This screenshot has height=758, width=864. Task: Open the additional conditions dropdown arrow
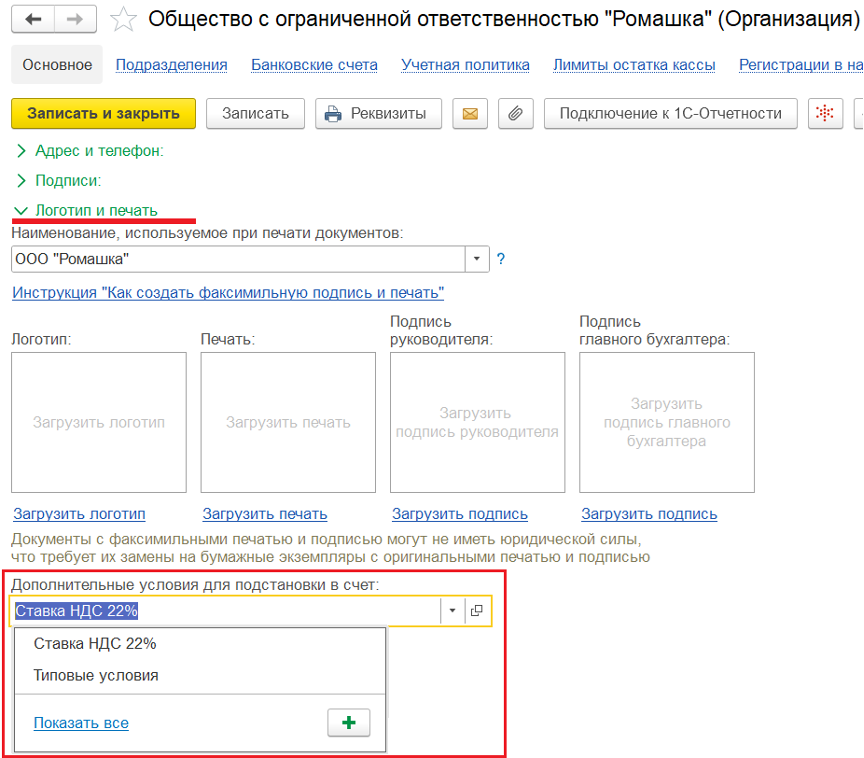(x=452, y=610)
